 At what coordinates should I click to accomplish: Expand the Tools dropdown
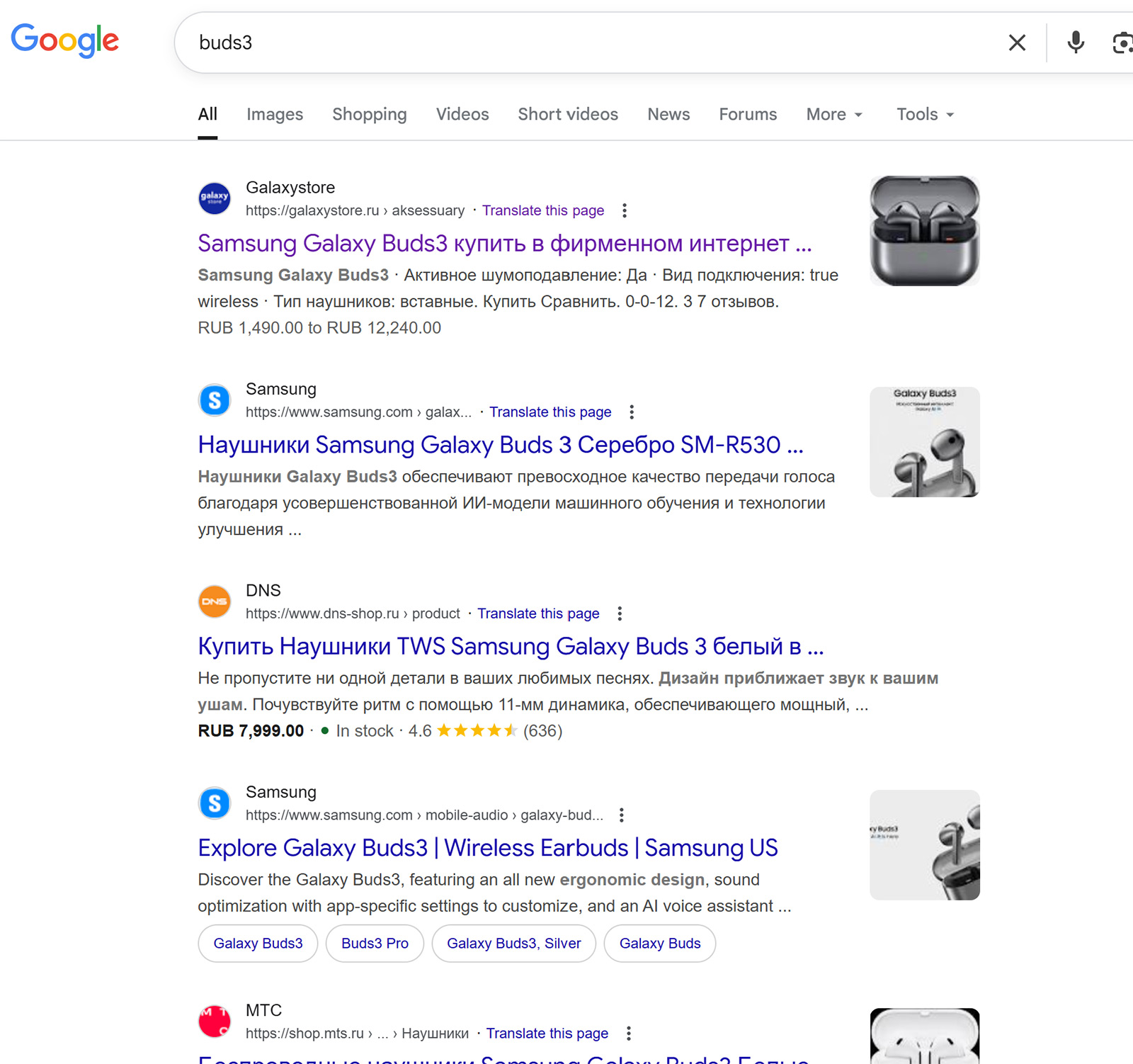point(926,115)
